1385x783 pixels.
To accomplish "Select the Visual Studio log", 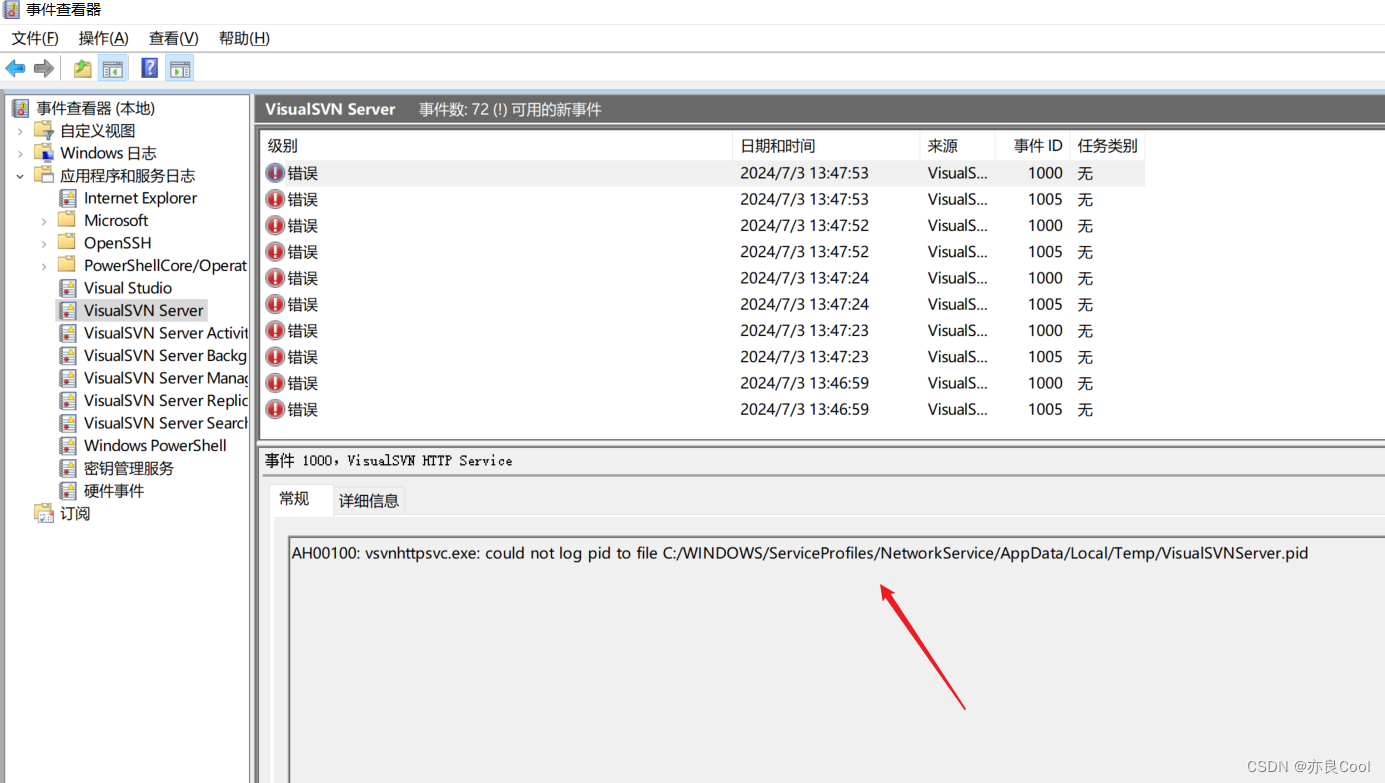I will 128,288.
